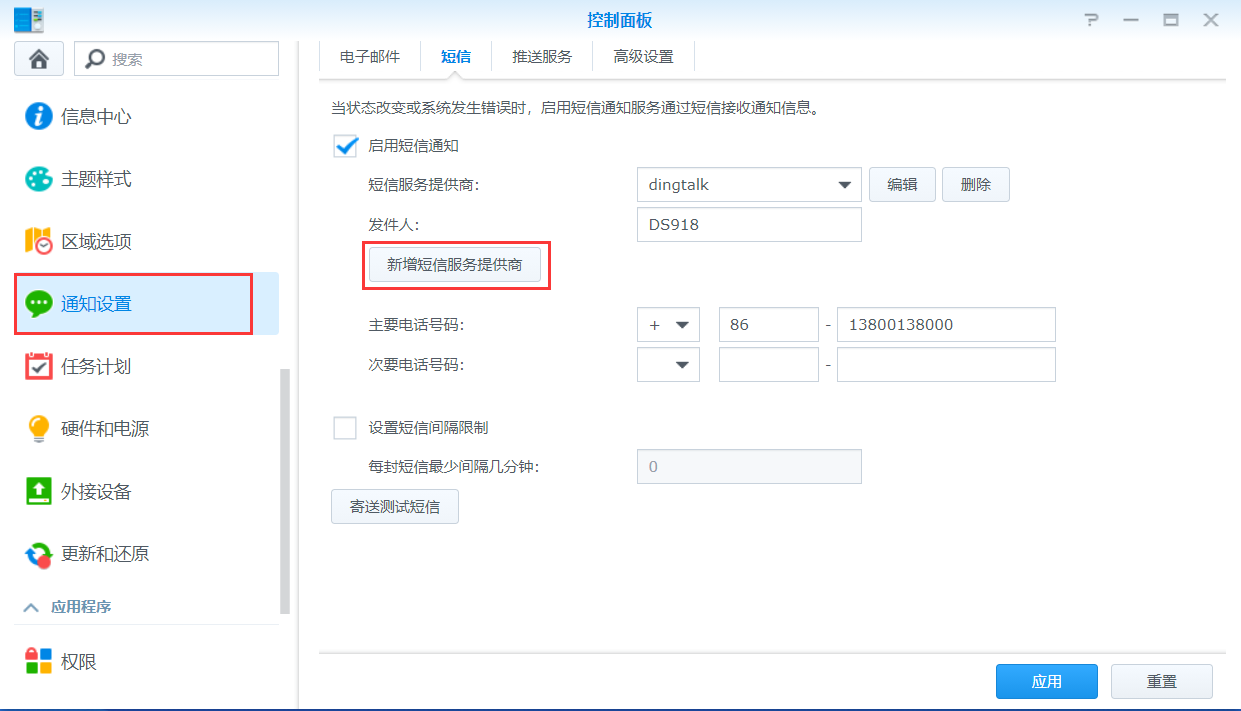1241x711 pixels.
Task: Uncheck 启用短信通知
Action: pyautogui.click(x=345, y=145)
